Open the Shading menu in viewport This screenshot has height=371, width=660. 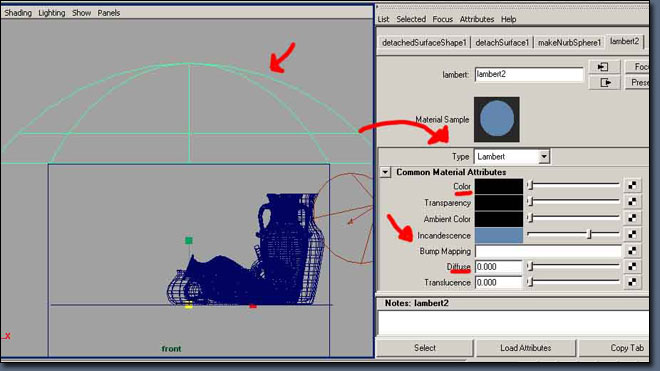point(18,13)
